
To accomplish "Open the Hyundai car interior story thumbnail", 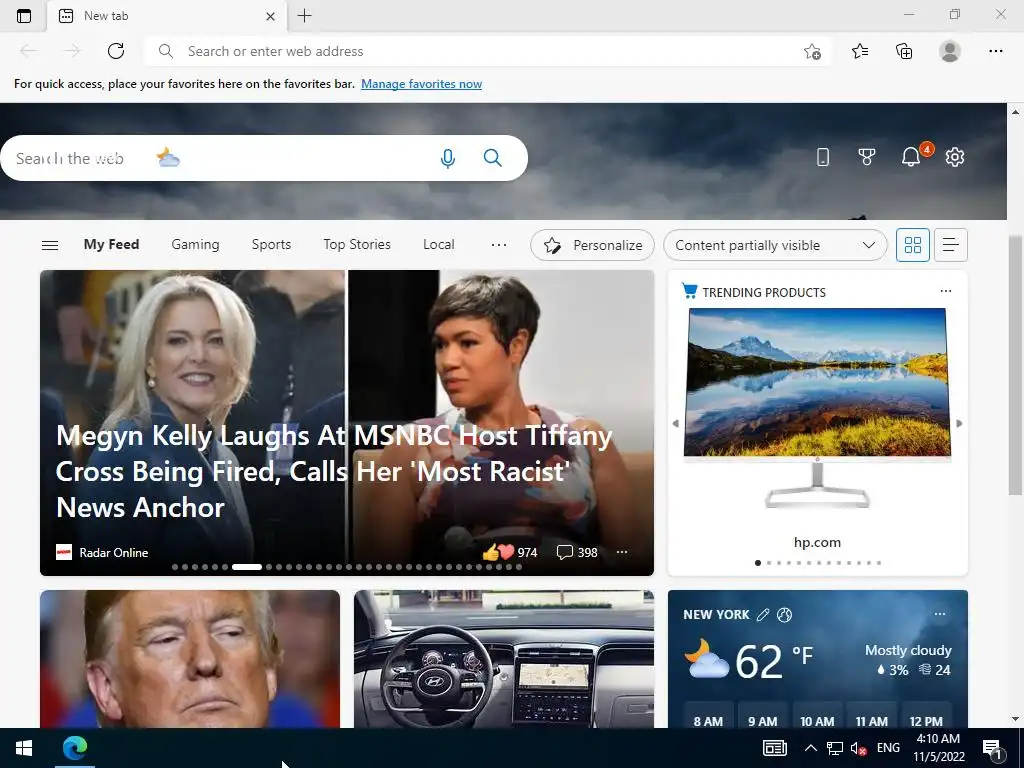I will tap(504, 659).
